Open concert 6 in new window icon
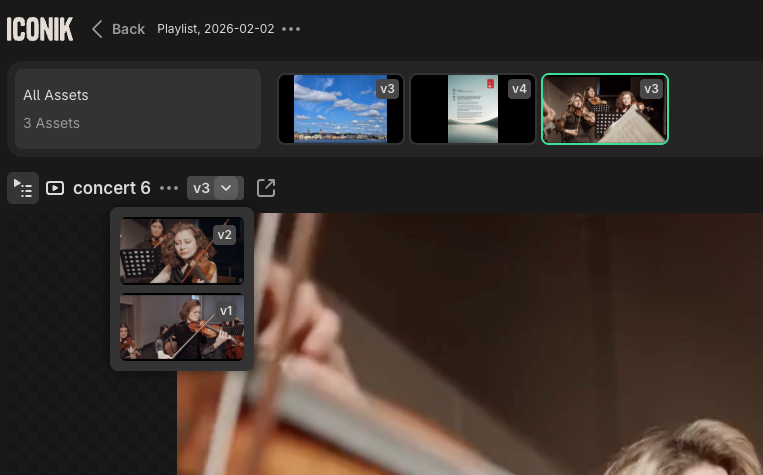Image resolution: width=763 pixels, height=475 pixels. point(266,188)
